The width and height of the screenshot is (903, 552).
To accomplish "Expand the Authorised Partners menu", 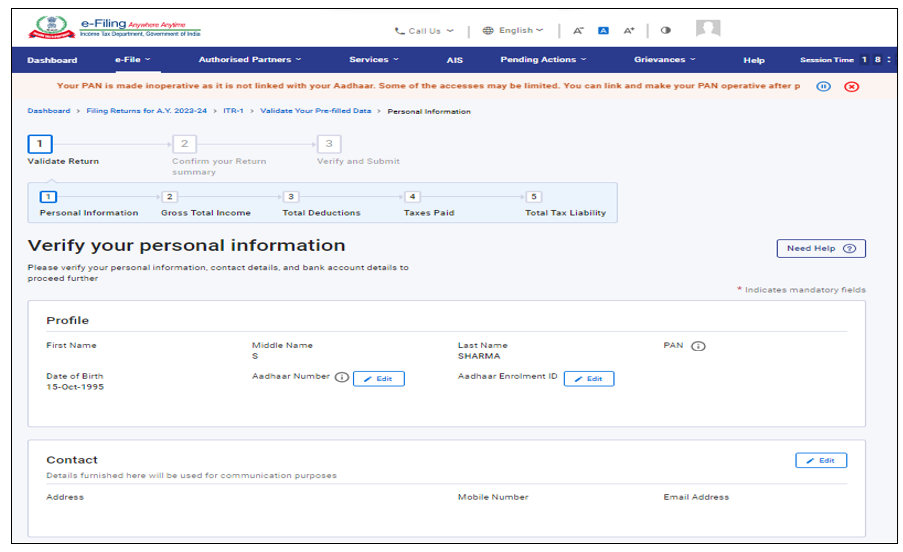I will [250, 60].
